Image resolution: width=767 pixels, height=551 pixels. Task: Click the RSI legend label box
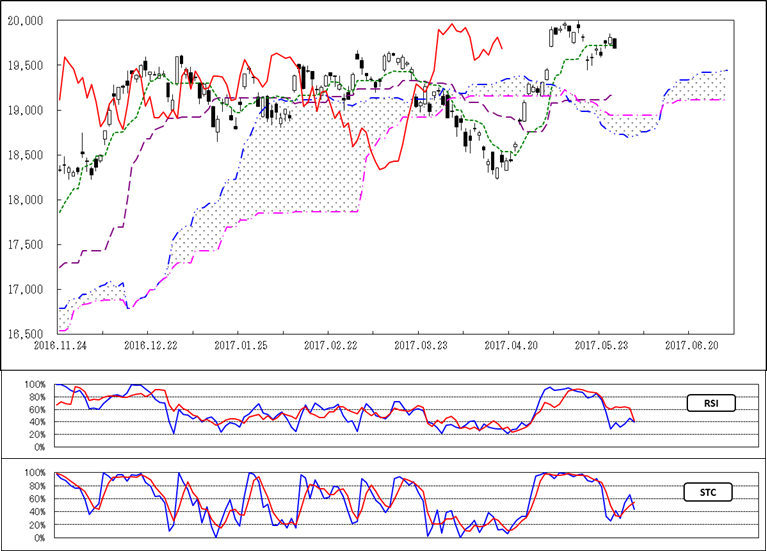tap(712, 404)
